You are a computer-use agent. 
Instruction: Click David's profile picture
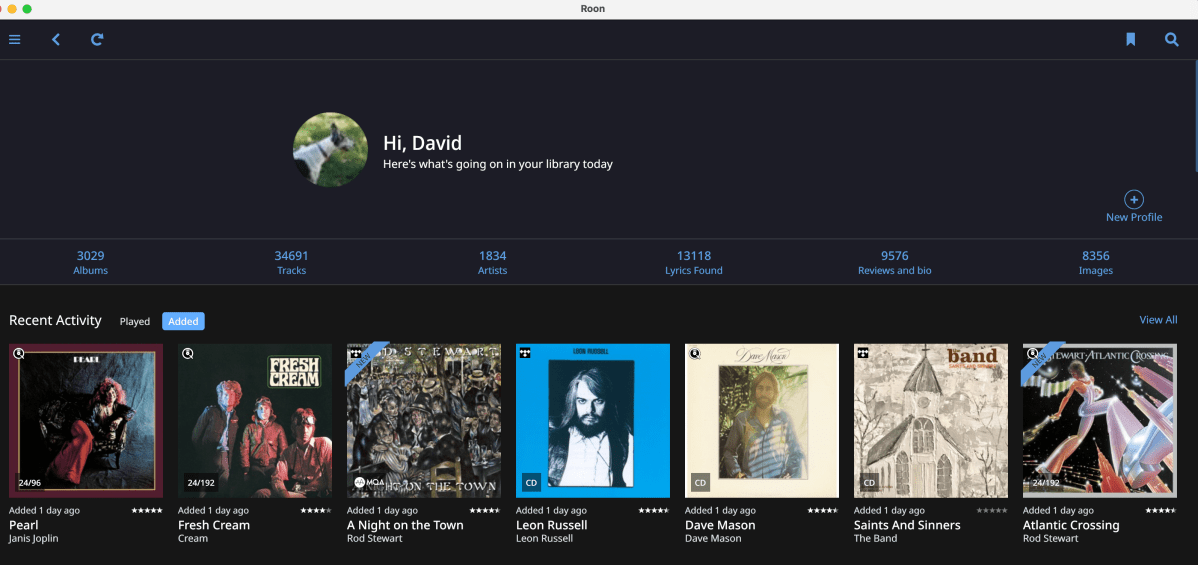[330, 149]
